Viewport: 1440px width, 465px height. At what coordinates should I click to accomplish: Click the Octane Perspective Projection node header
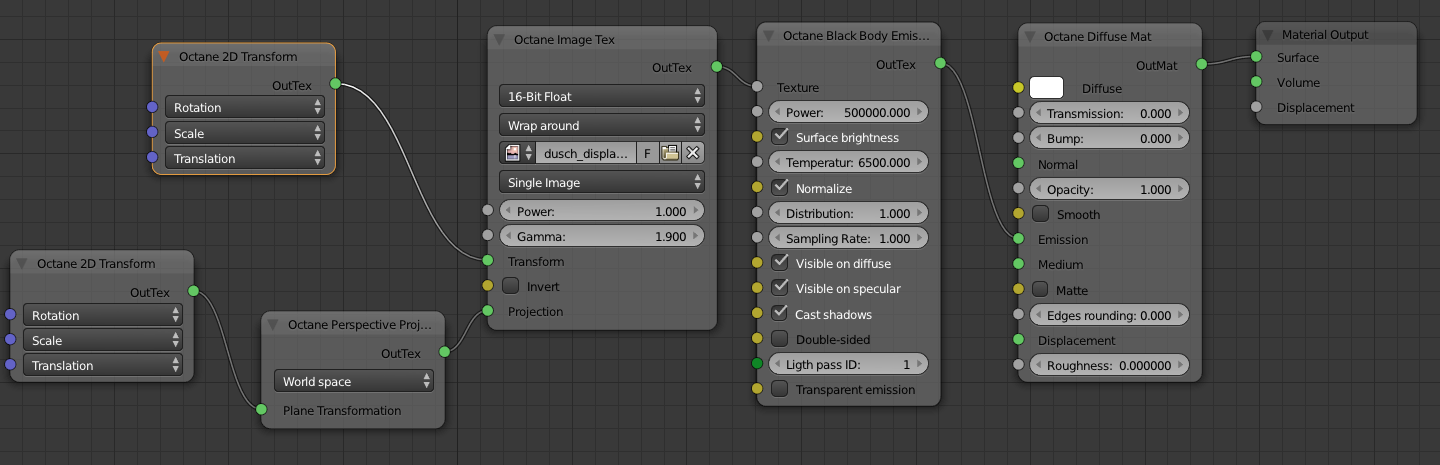pyautogui.click(x=360, y=324)
